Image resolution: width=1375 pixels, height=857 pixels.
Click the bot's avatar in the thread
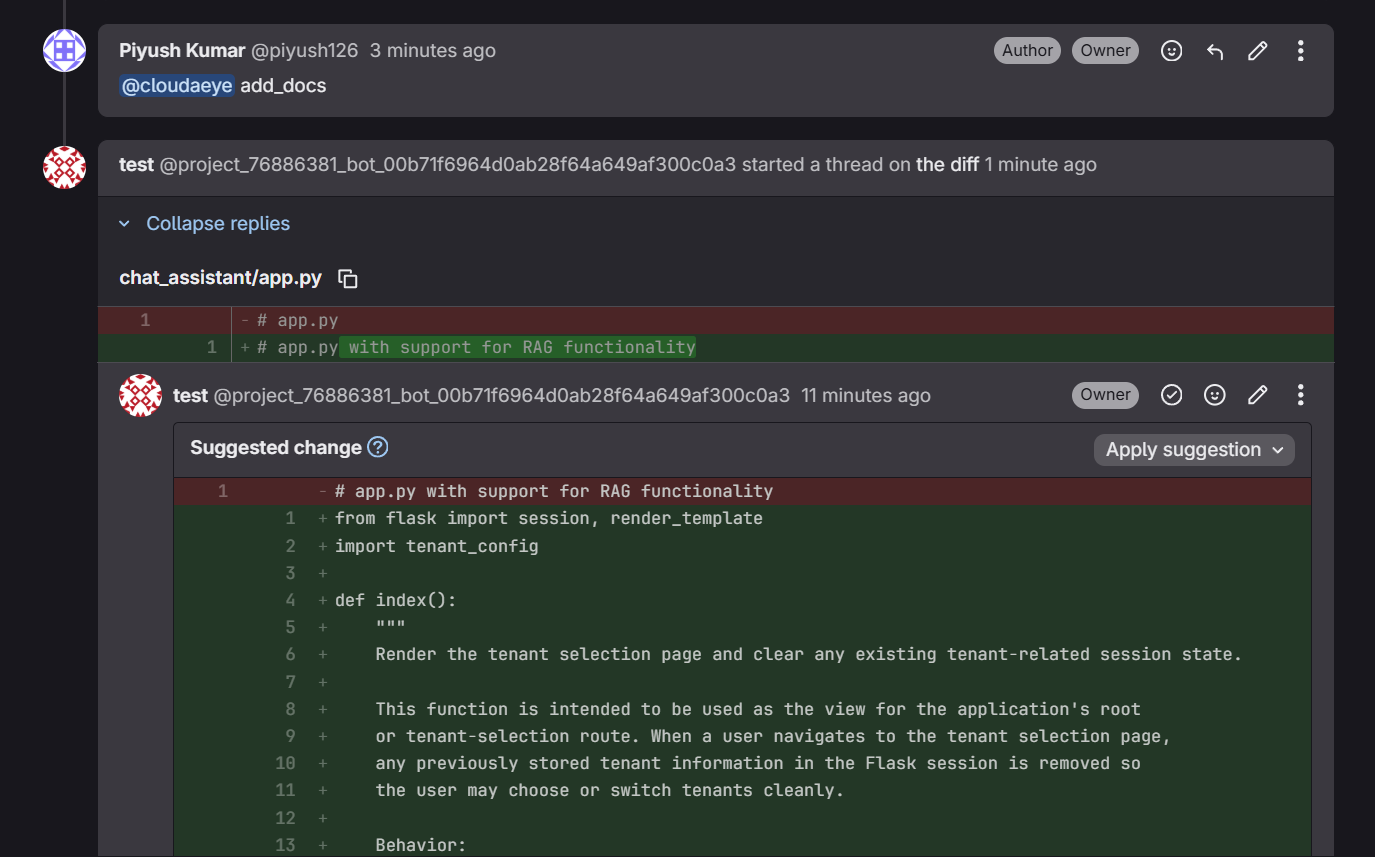coord(140,394)
